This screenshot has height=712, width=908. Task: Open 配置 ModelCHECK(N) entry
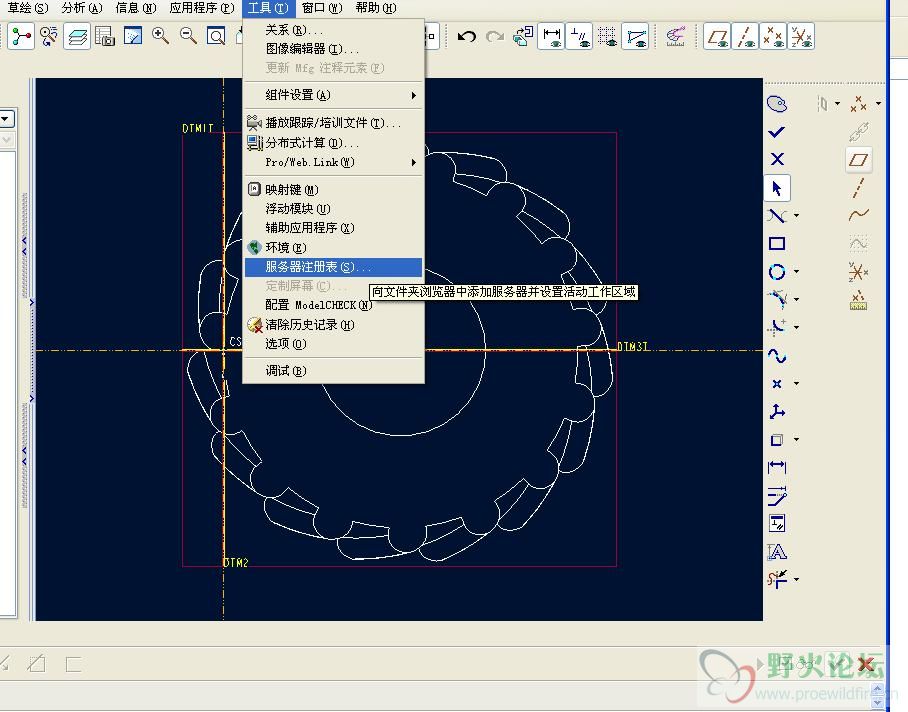(x=318, y=305)
